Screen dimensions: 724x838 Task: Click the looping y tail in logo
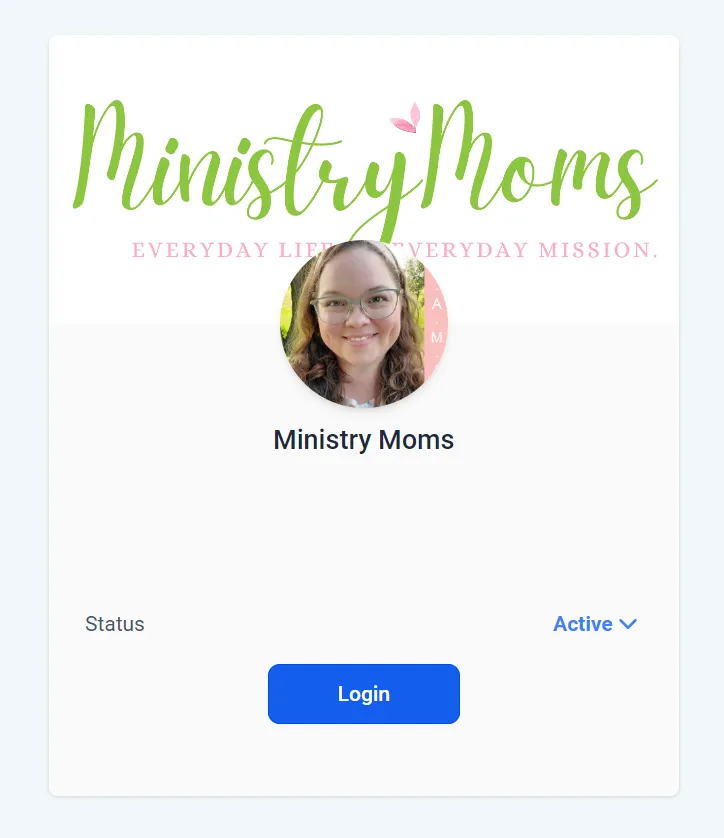[374, 222]
